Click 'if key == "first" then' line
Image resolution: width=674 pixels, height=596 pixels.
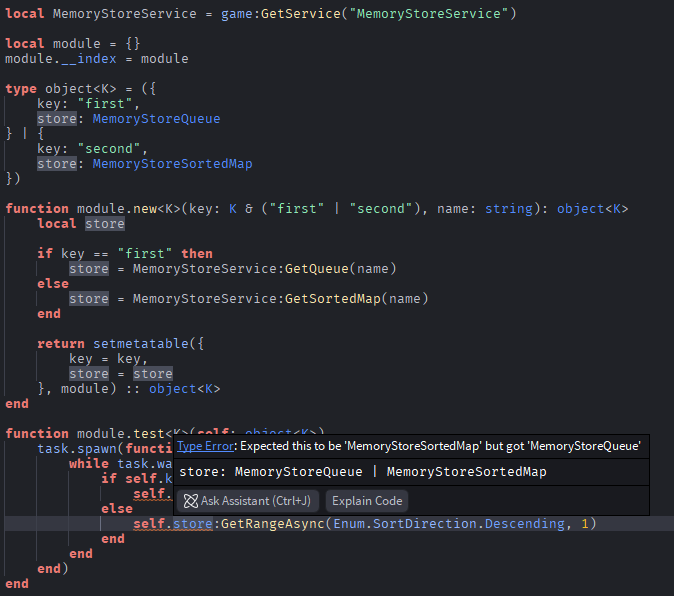point(125,254)
